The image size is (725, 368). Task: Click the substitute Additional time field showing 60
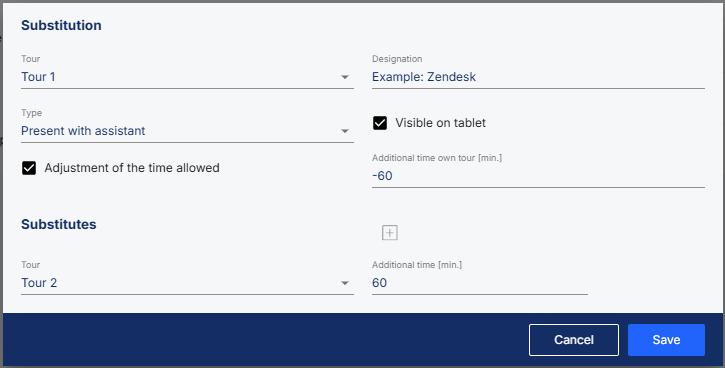click(x=480, y=283)
